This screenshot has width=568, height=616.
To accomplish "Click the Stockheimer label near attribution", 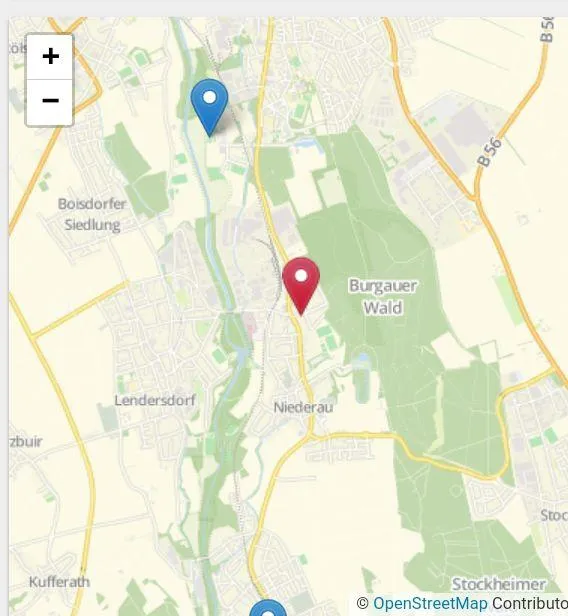I will (x=499, y=584).
